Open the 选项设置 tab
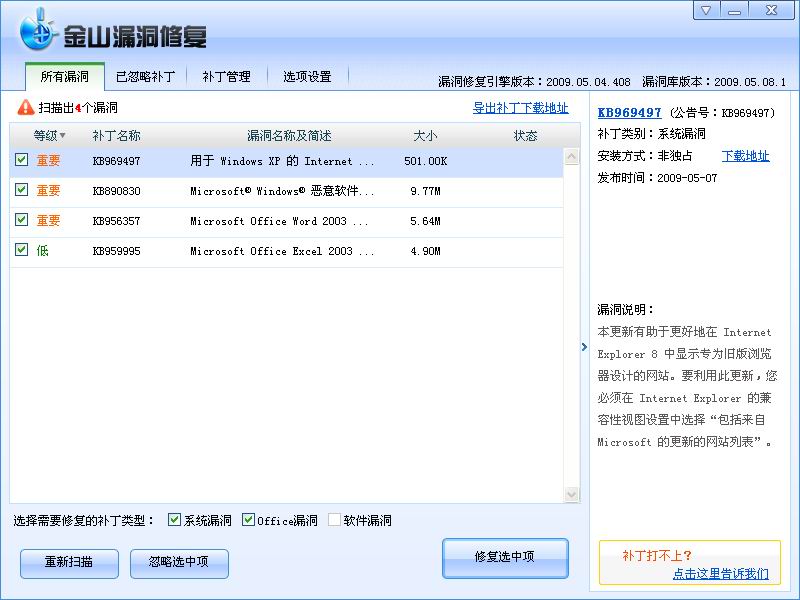Viewport: 800px width, 600px height. click(308, 77)
